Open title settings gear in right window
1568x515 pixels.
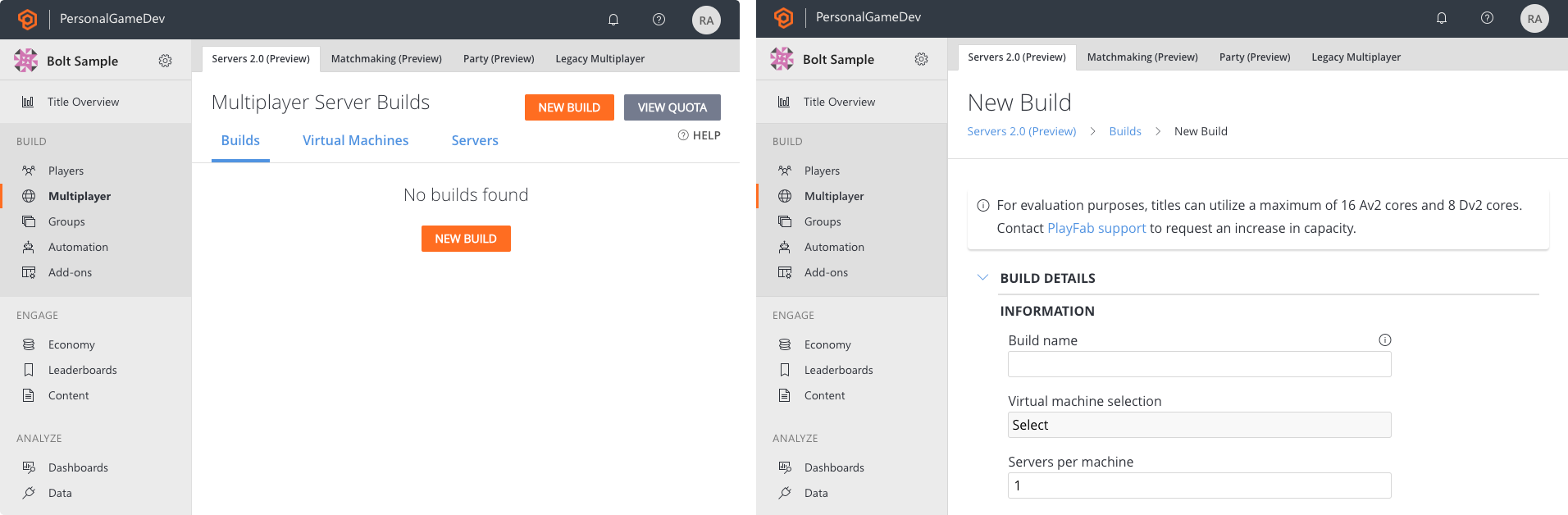pyautogui.click(x=921, y=59)
